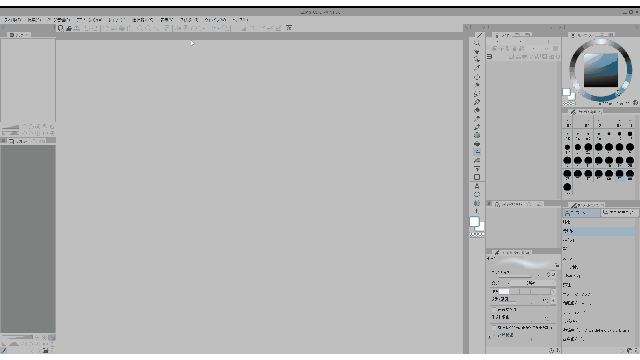Select the transparent checkered color below the tool palette
640x360 pixels.
pos(477,235)
